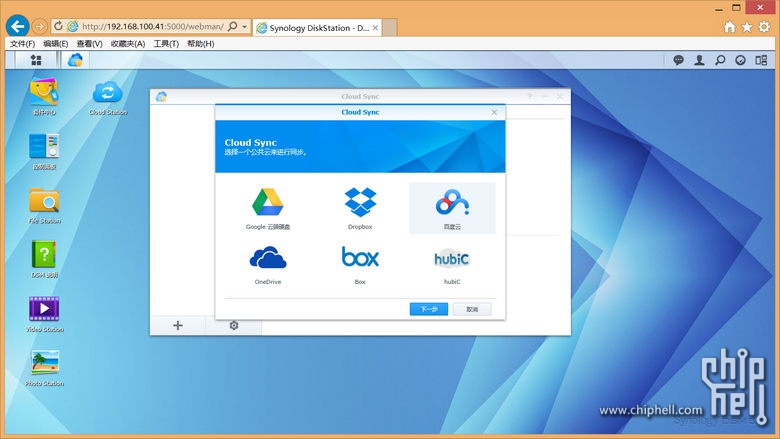The image size is (780, 439).
Task: Open a new browser tab
Action: (390, 28)
